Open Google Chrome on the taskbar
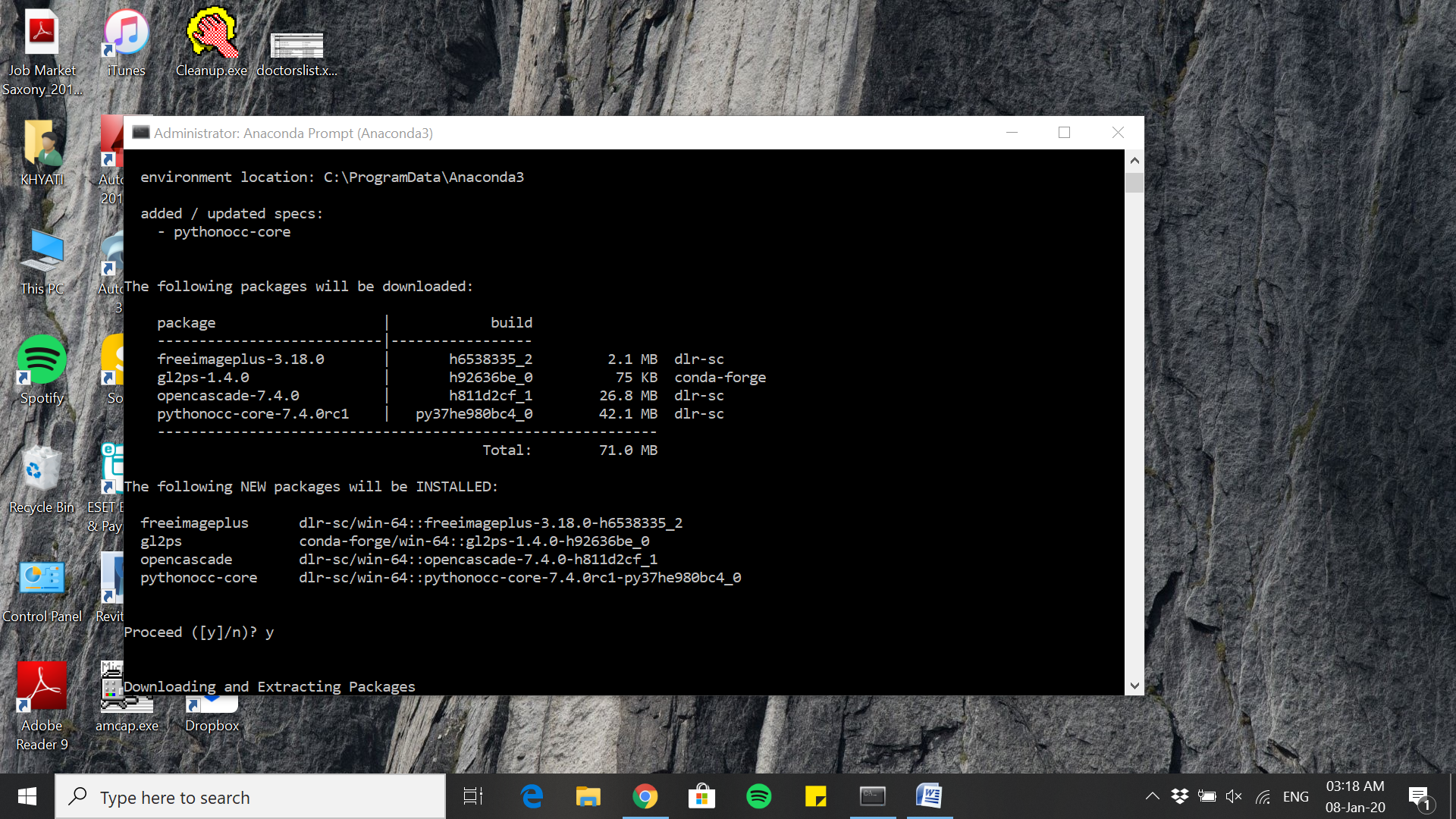The image size is (1456, 819). point(645,796)
